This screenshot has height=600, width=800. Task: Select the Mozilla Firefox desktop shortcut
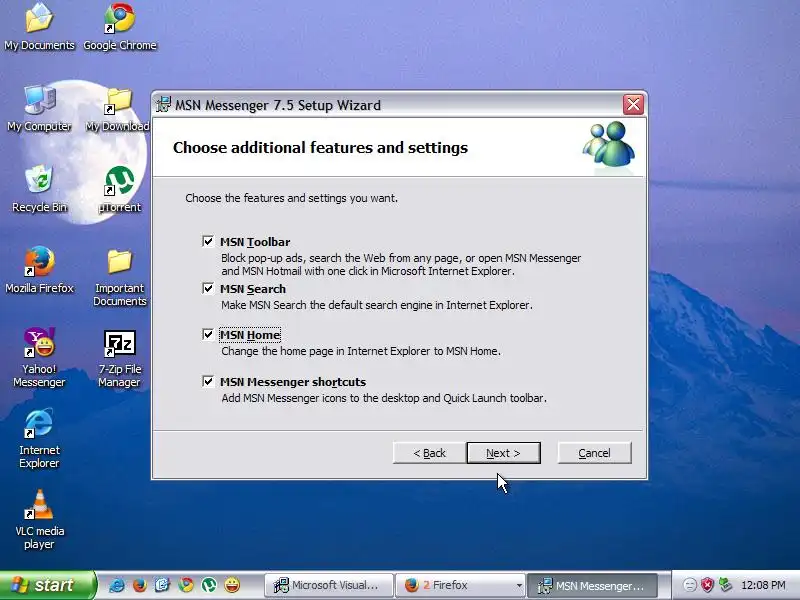39,270
